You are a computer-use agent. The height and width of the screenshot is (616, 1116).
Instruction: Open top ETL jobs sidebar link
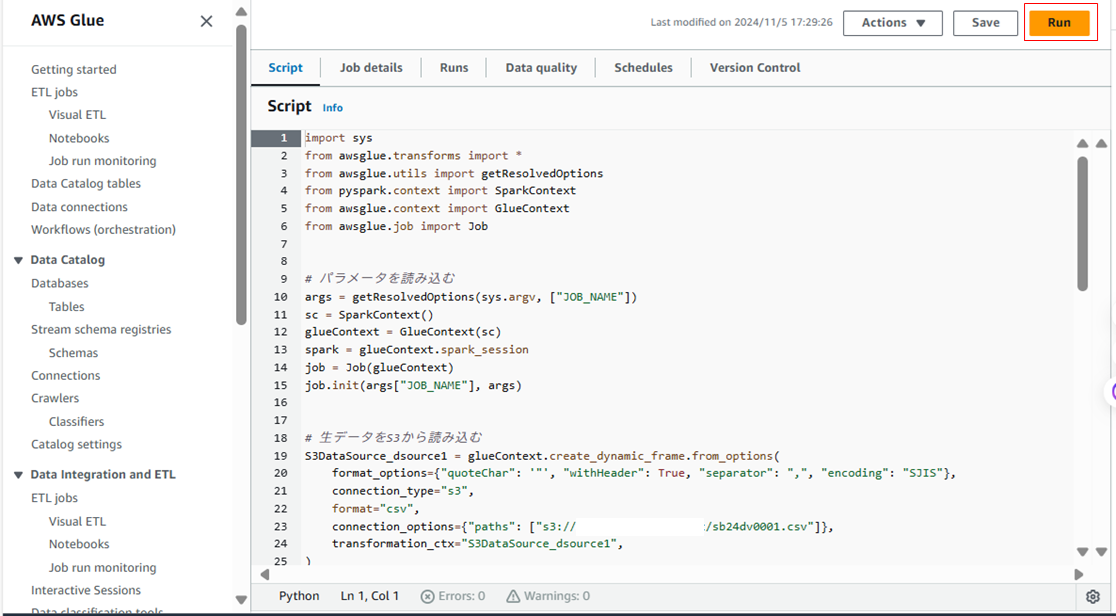54,92
